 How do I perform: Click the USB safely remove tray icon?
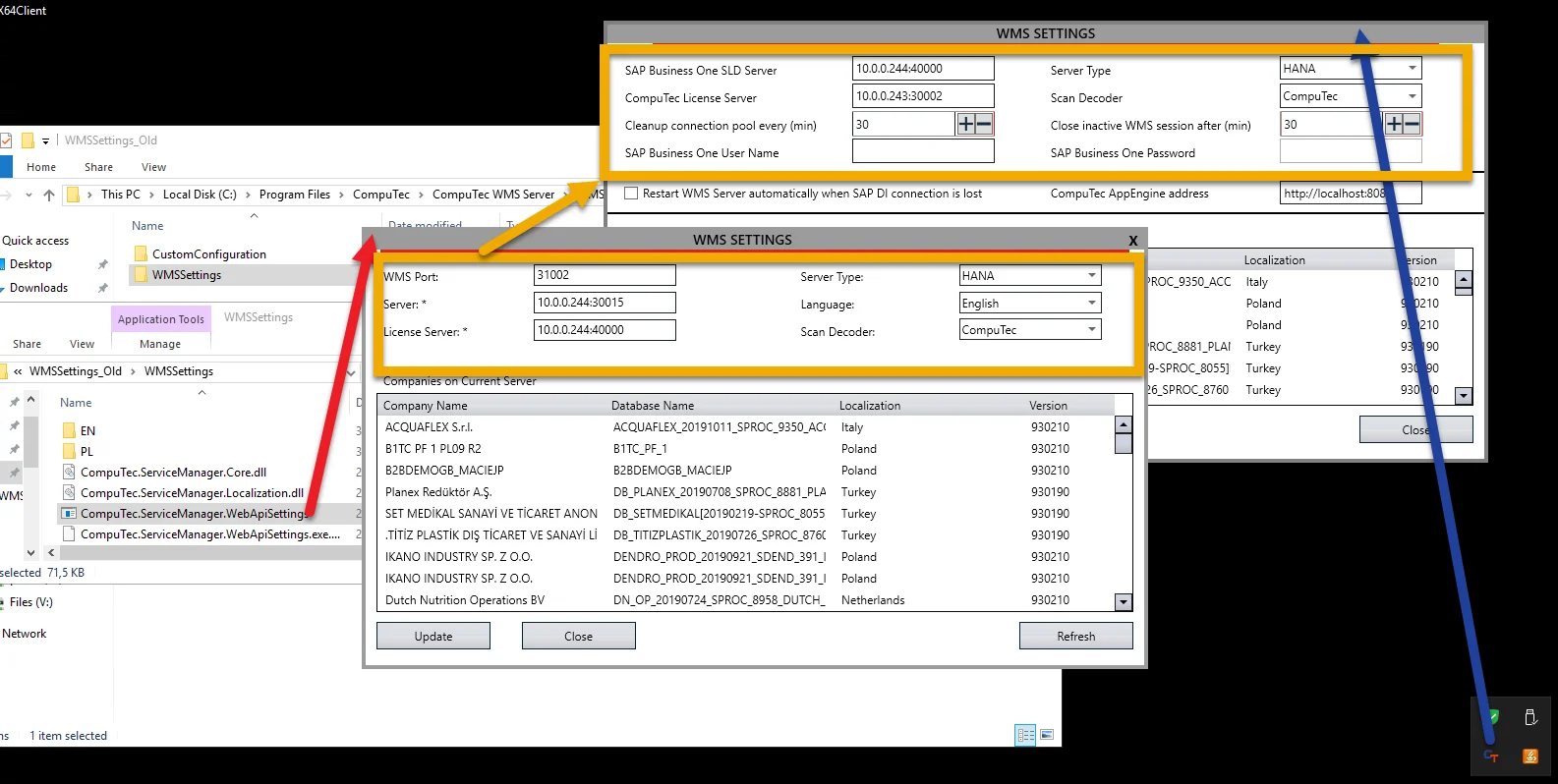[x=1529, y=717]
